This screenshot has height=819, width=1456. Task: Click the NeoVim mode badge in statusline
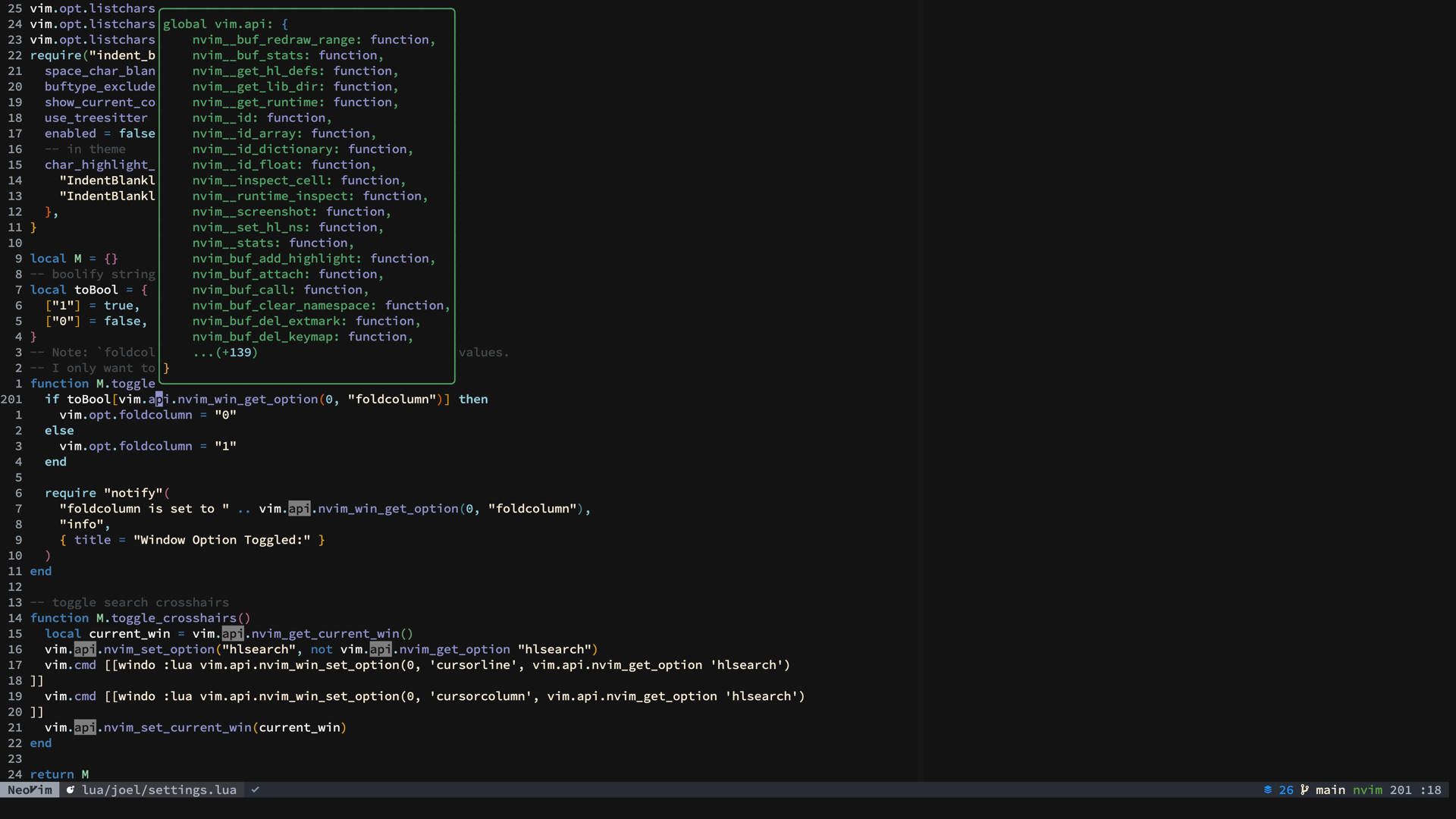tap(30, 789)
